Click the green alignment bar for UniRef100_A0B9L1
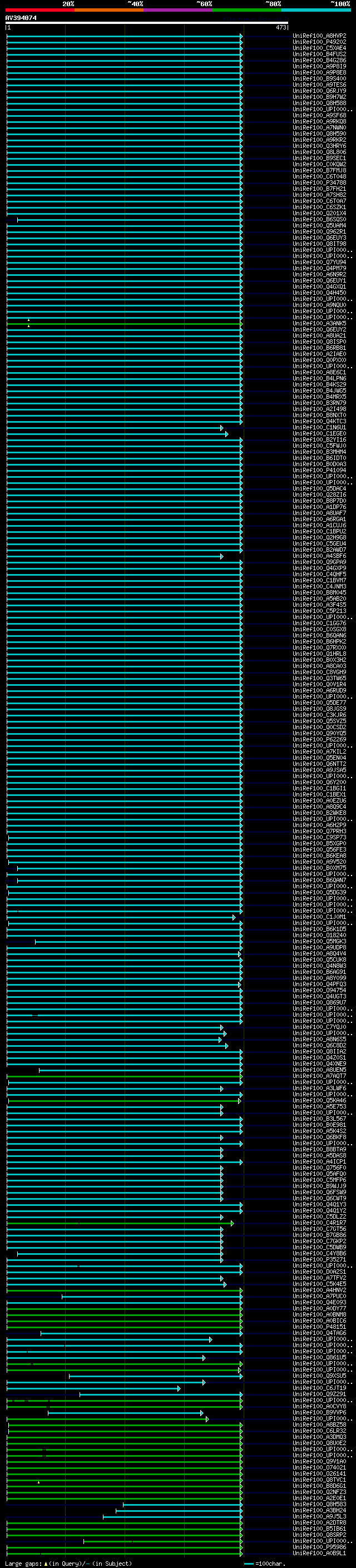 point(125,1554)
